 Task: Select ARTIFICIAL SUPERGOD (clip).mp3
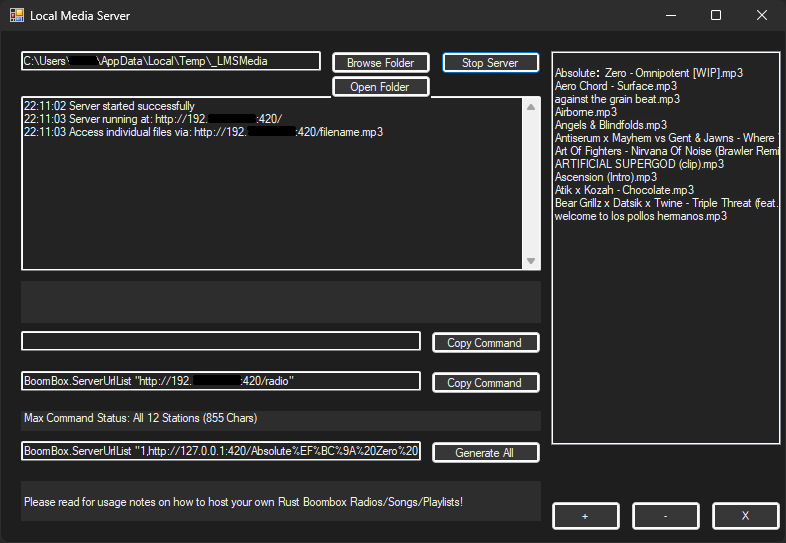point(639,164)
